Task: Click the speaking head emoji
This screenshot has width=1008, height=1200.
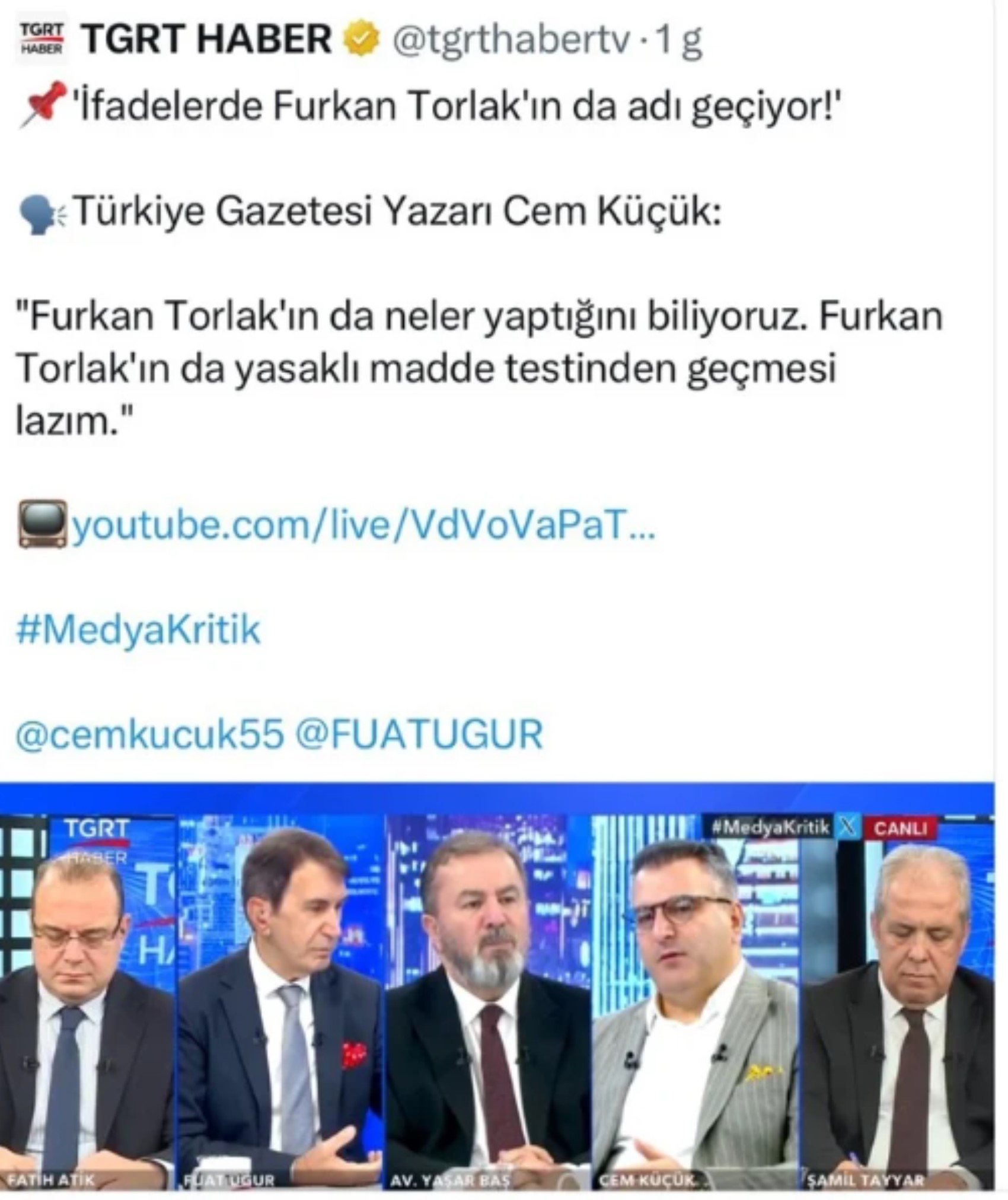Action: click(x=43, y=214)
